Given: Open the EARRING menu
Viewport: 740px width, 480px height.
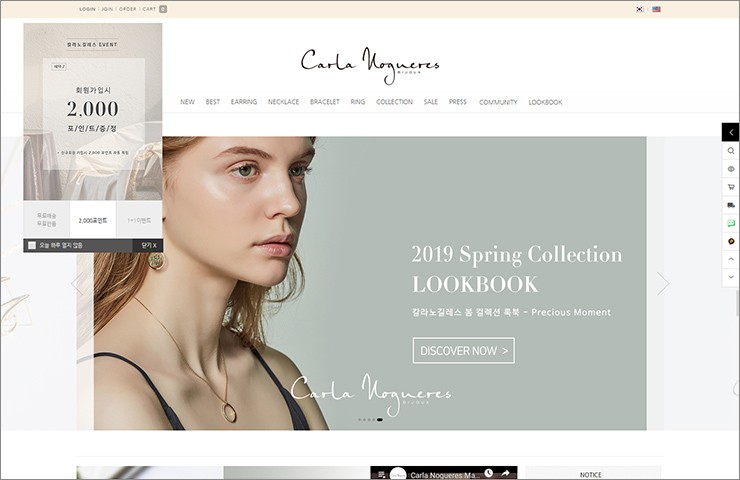Looking at the screenshot, I should (x=244, y=102).
